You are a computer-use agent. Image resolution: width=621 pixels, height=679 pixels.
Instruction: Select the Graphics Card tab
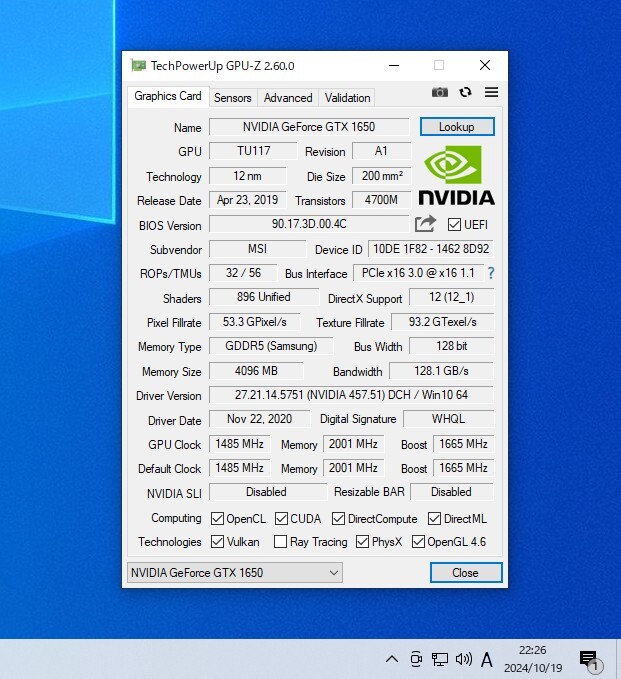point(168,96)
